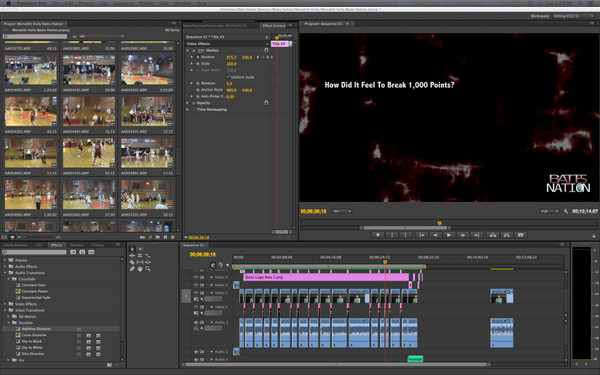This screenshot has width=600, height=375.
Task: Select Cross Dissolve transition
Action: pyautogui.click(x=34, y=335)
